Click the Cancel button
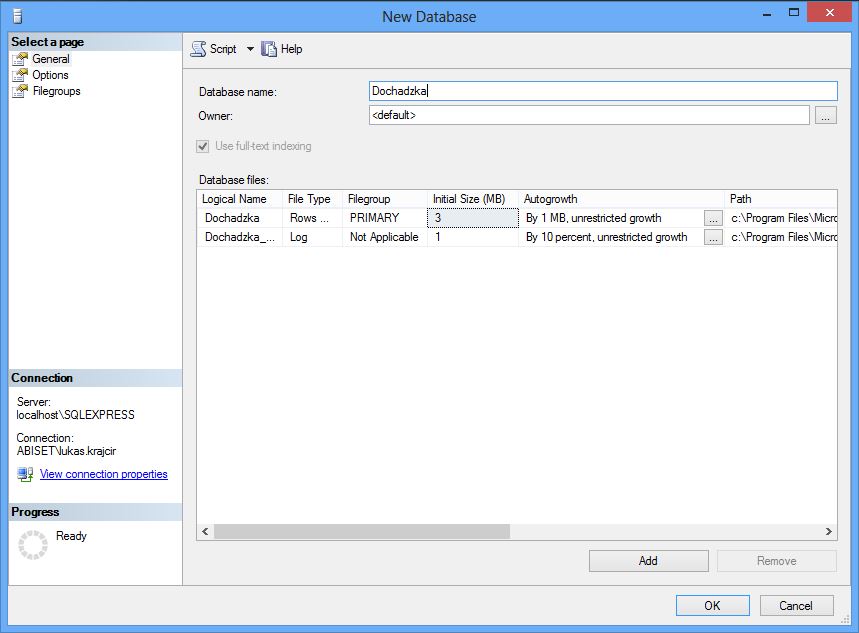Image resolution: width=859 pixels, height=633 pixels. 797,606
